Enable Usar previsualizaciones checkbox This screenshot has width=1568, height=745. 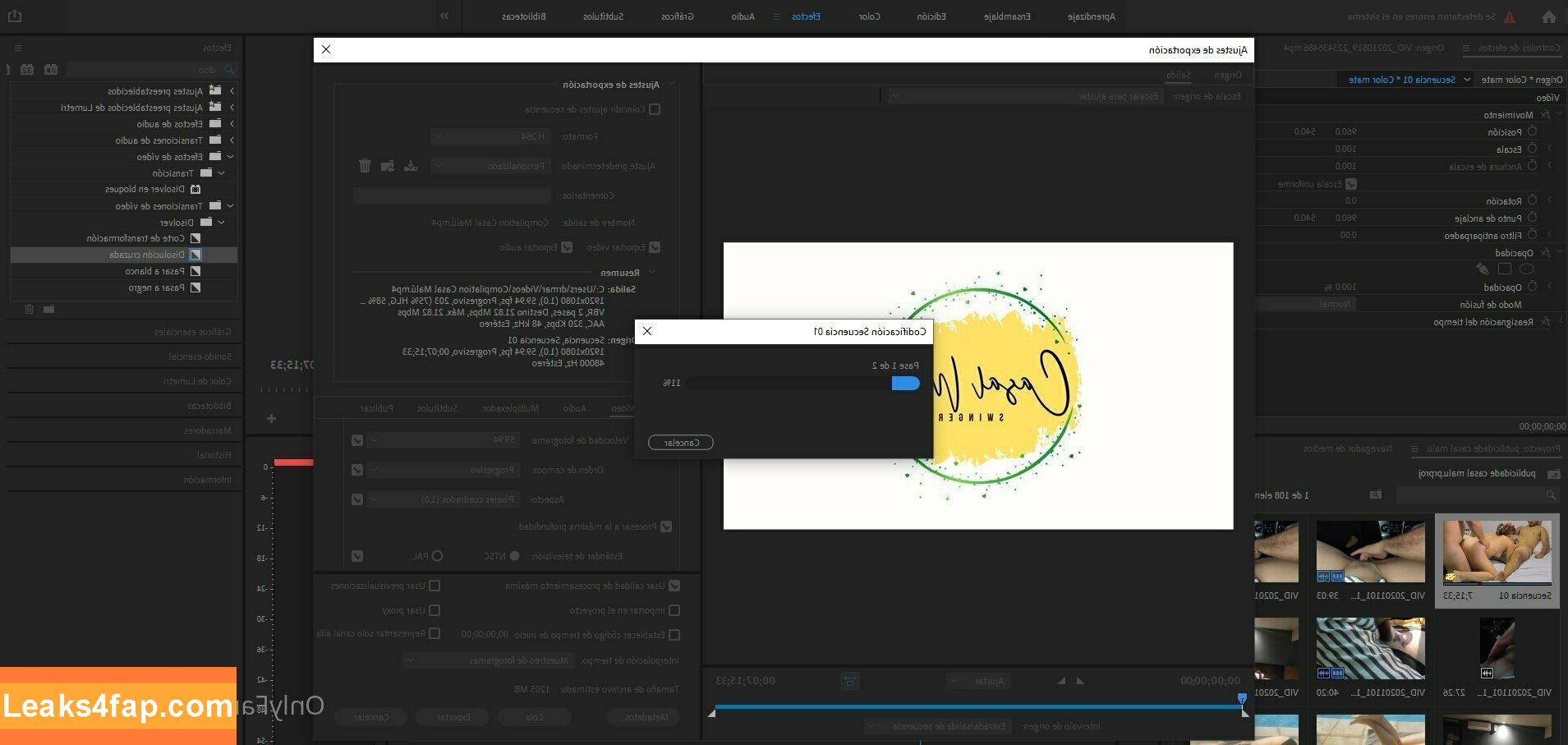(x=435, y=586)
